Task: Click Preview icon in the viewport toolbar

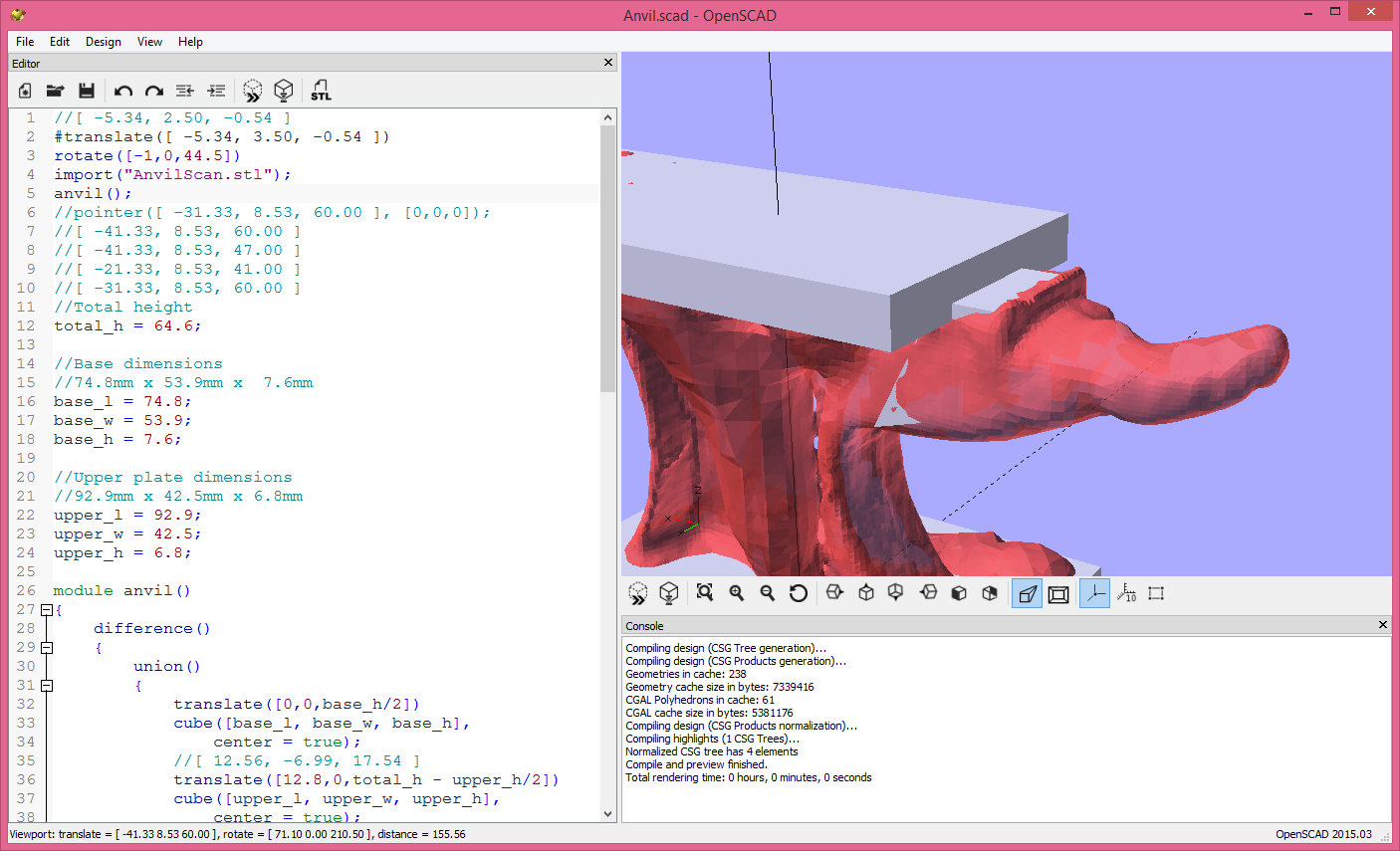Action: [638, 593]
